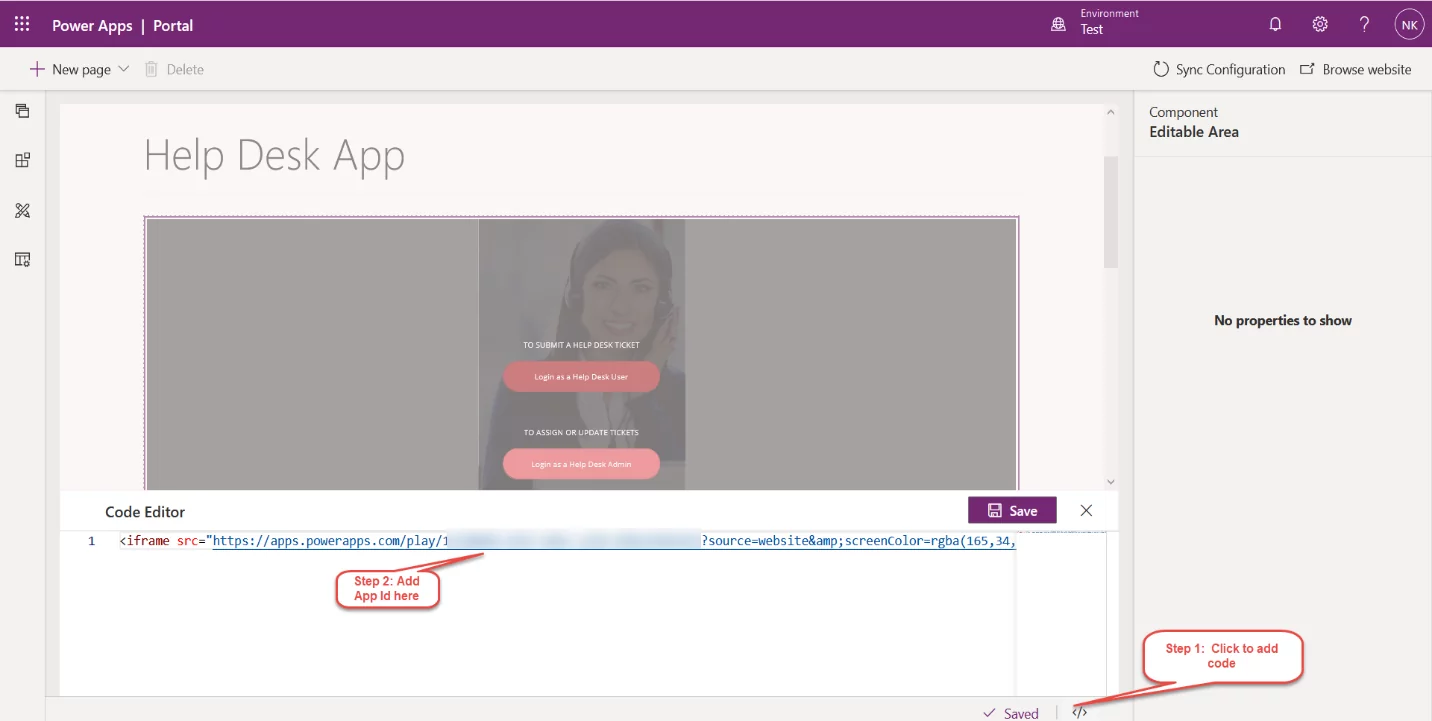
Task: Open Pages and navigation sidebar icon
Action: tap(22, 111)
